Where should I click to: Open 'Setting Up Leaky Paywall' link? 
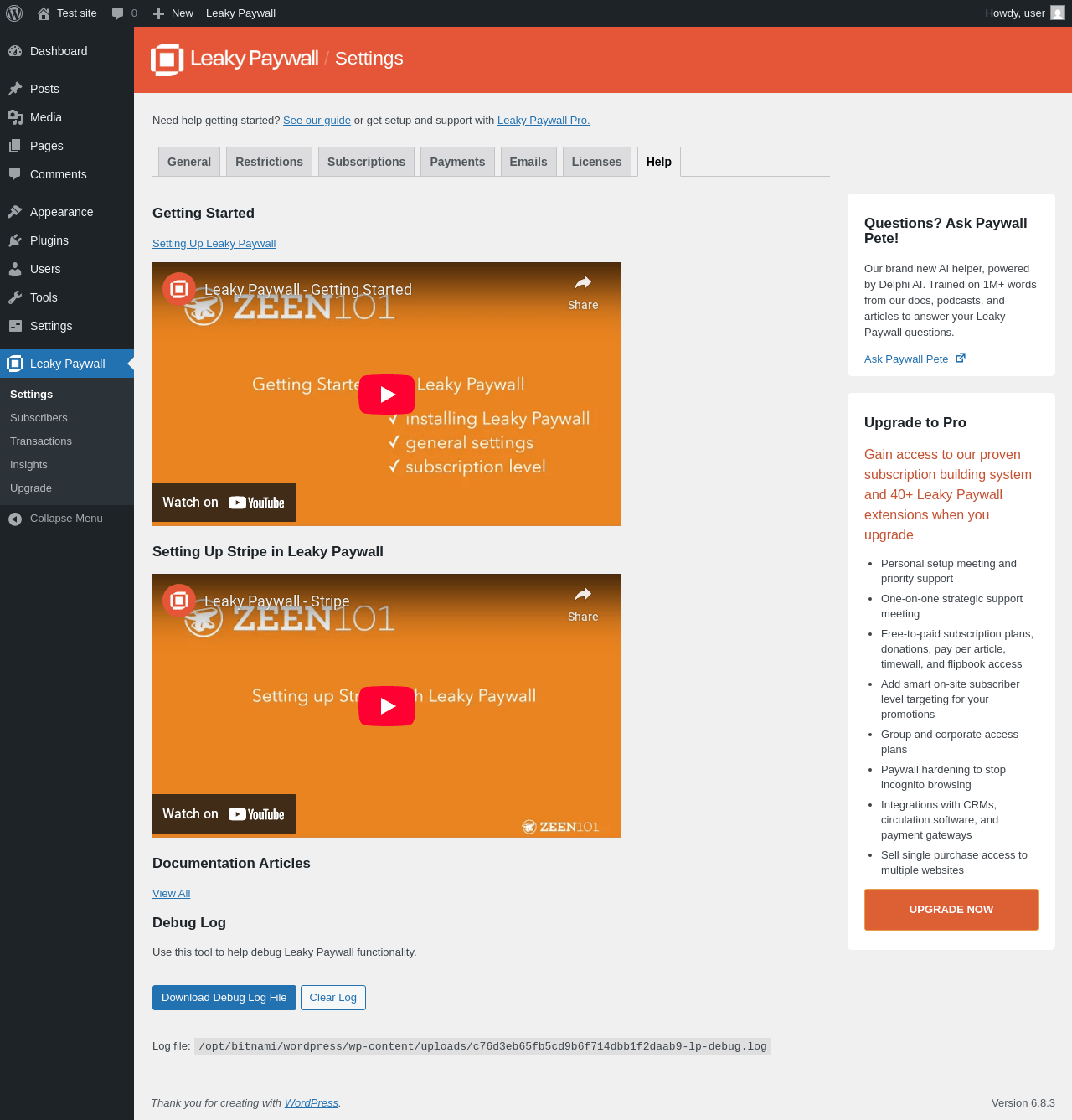click(214, 244)
